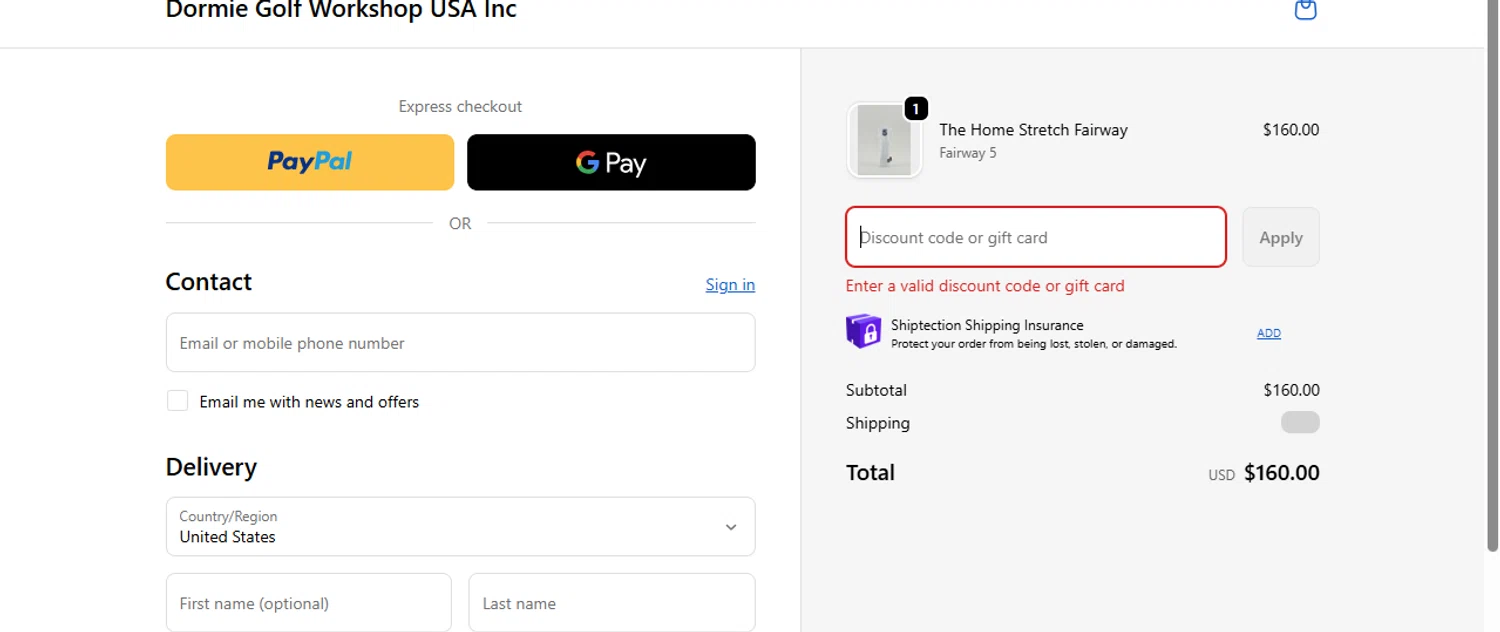Screen dimensions: 1500x632
Task: Open the shopping bag cart icon
Action: [x=1305, y=10]
